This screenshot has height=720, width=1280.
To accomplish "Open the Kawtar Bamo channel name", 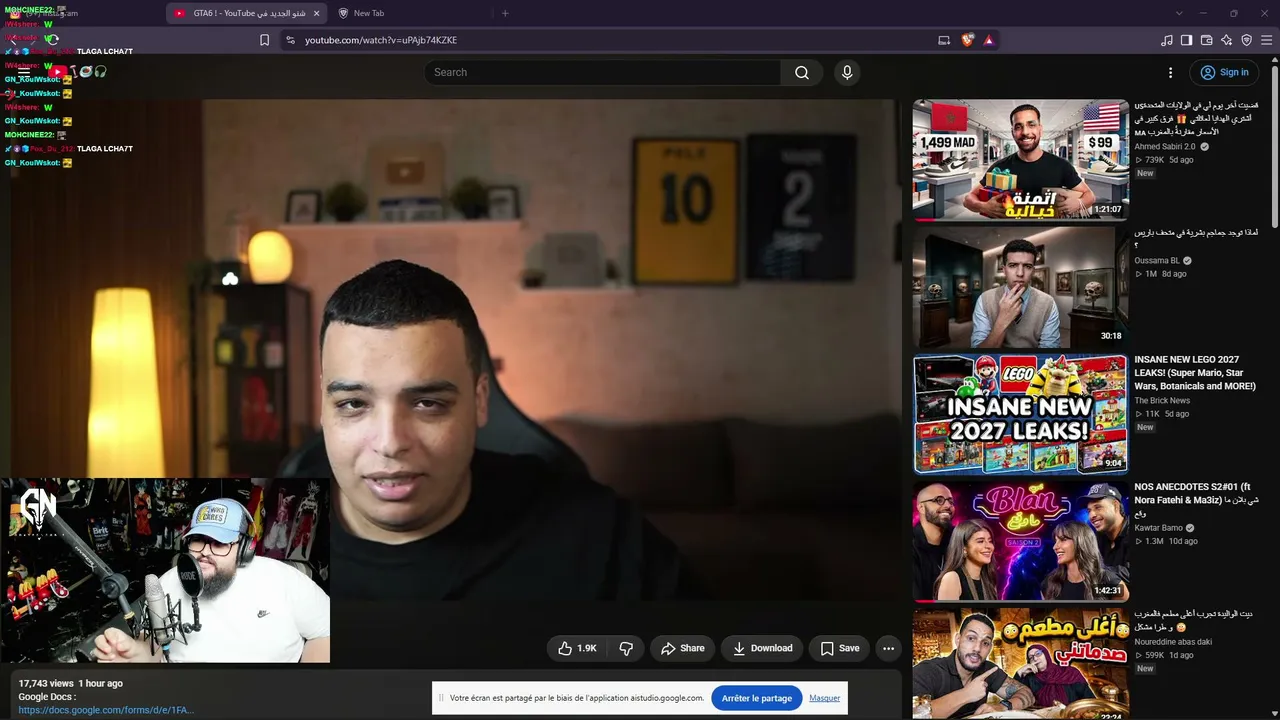I will pyautogui.click(x=1158, y=528).
